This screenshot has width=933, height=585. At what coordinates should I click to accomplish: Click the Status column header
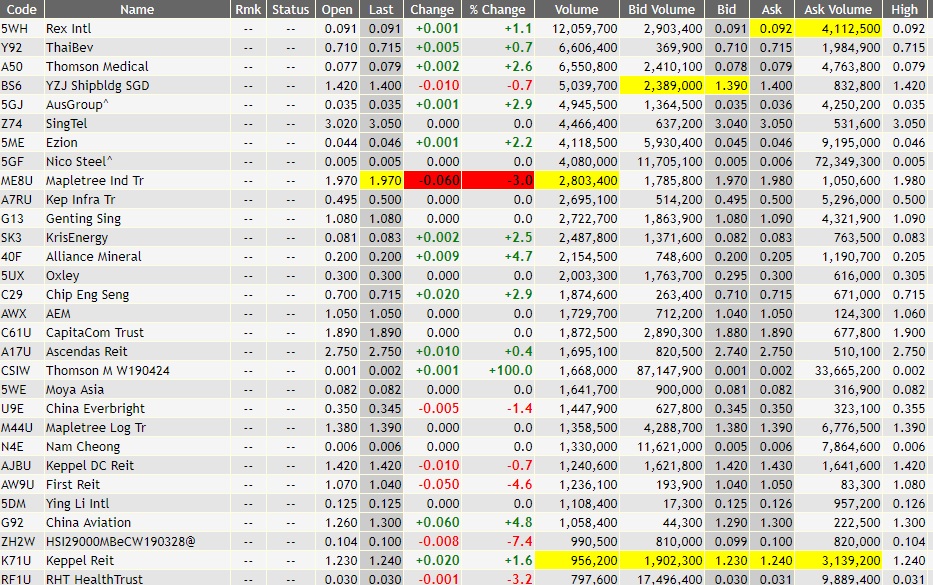(290, 9)
